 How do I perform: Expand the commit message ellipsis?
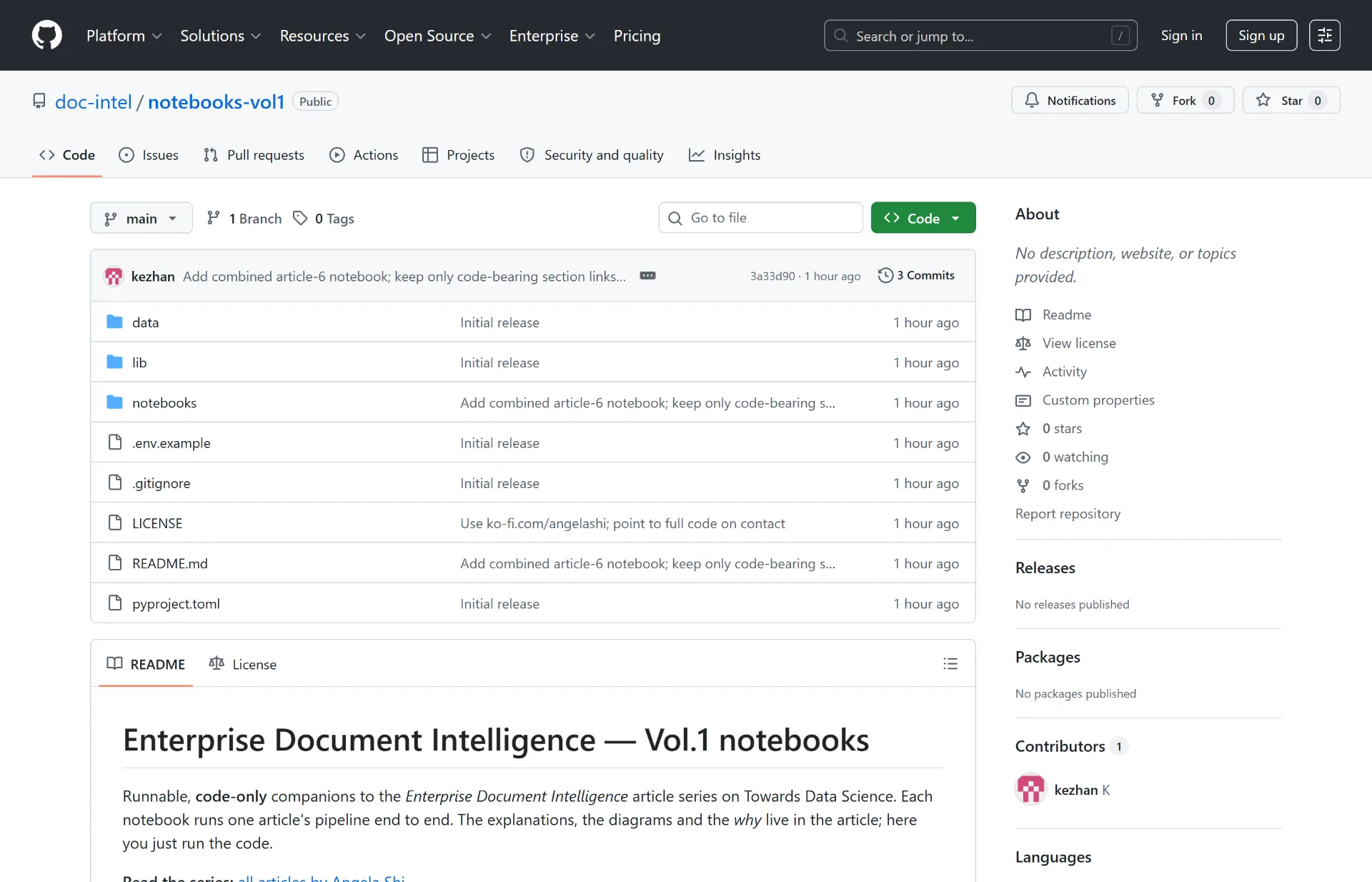point(647,276)
